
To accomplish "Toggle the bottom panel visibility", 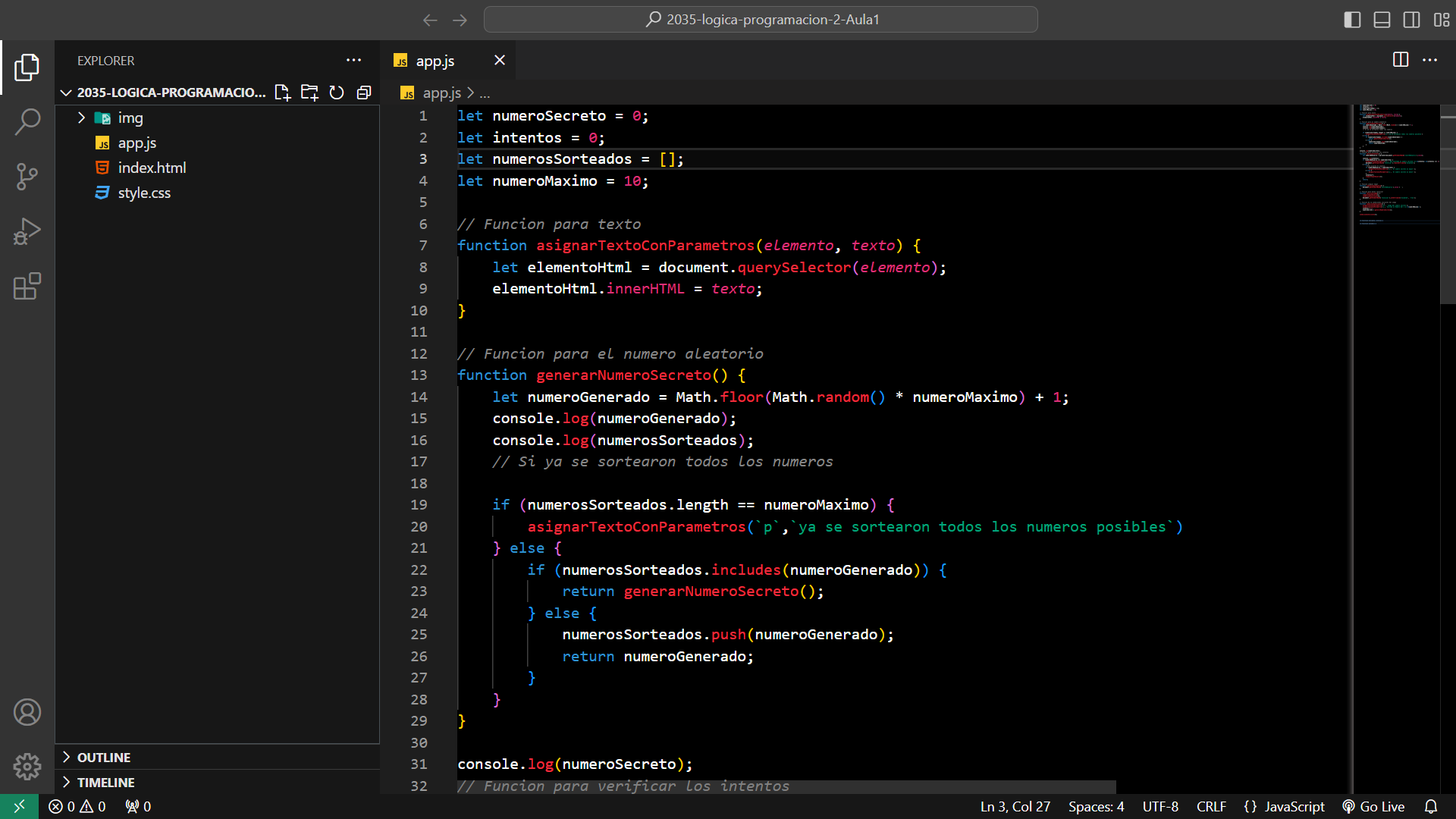I will tap(1382, 20).
